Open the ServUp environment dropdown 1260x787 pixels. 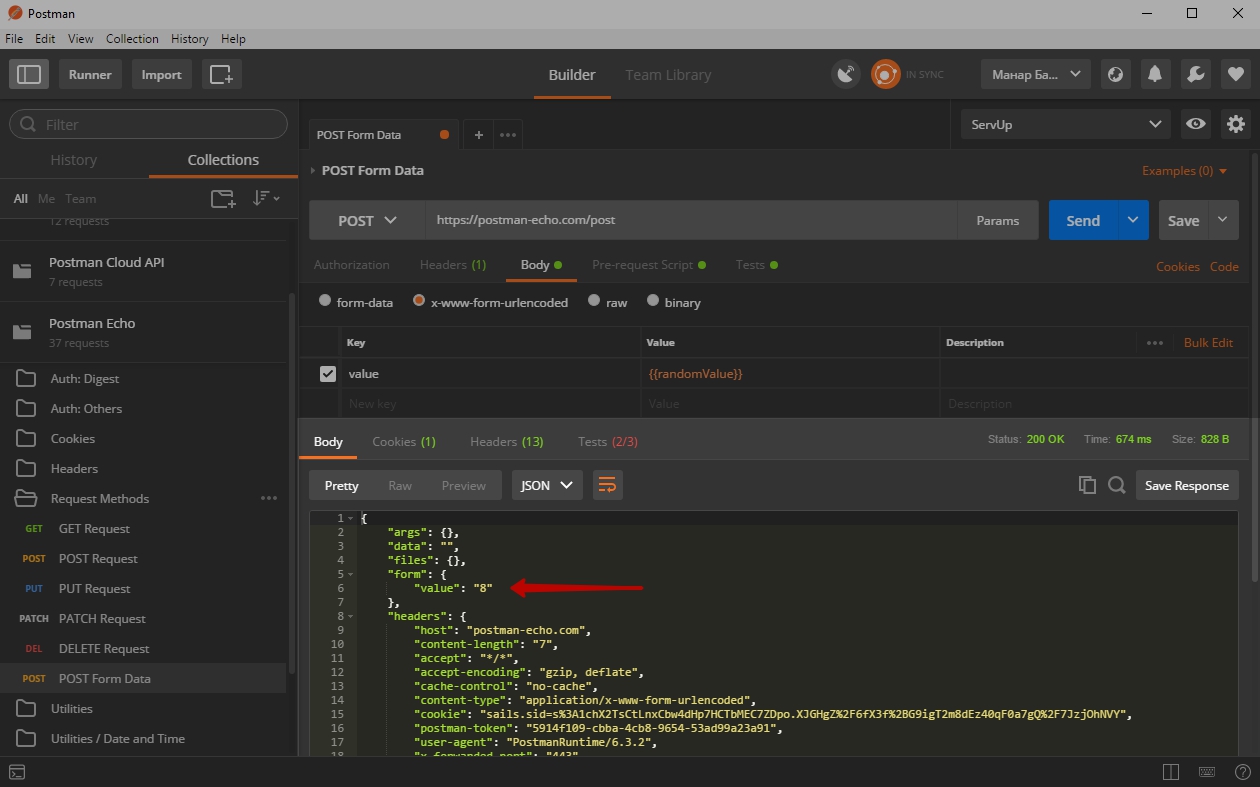click(x=1065, y=124)
